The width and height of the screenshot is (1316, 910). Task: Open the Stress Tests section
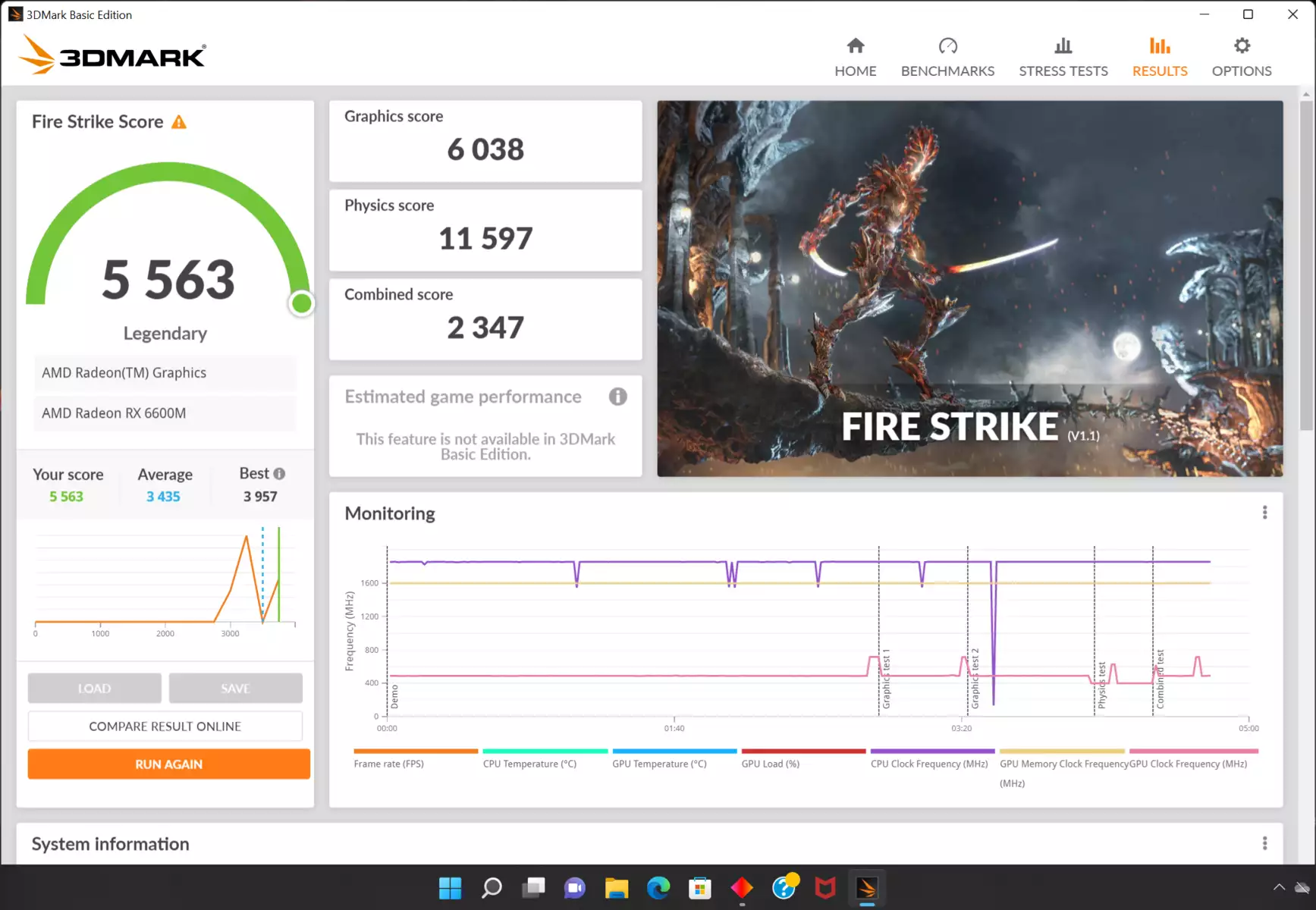pyautogui.click(x=1063, y=58)
